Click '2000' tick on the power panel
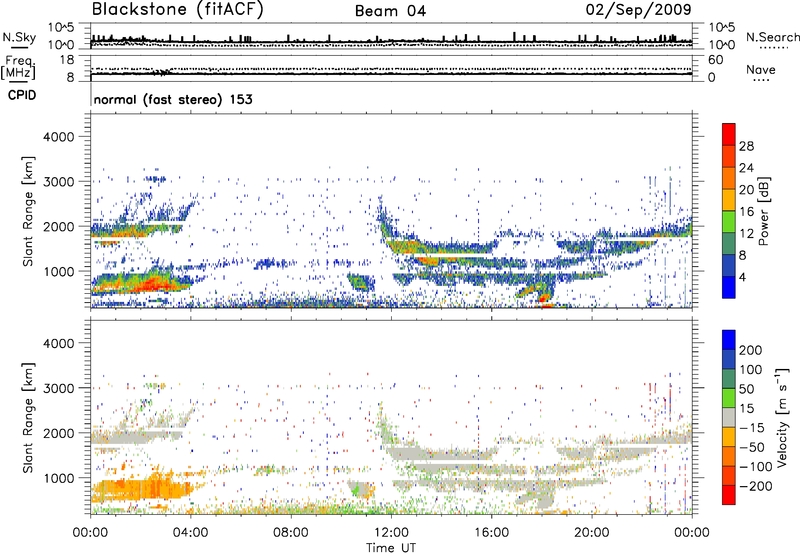Image resolution: width=800 pixels, height=554 pixels. [x=58, y=226]
